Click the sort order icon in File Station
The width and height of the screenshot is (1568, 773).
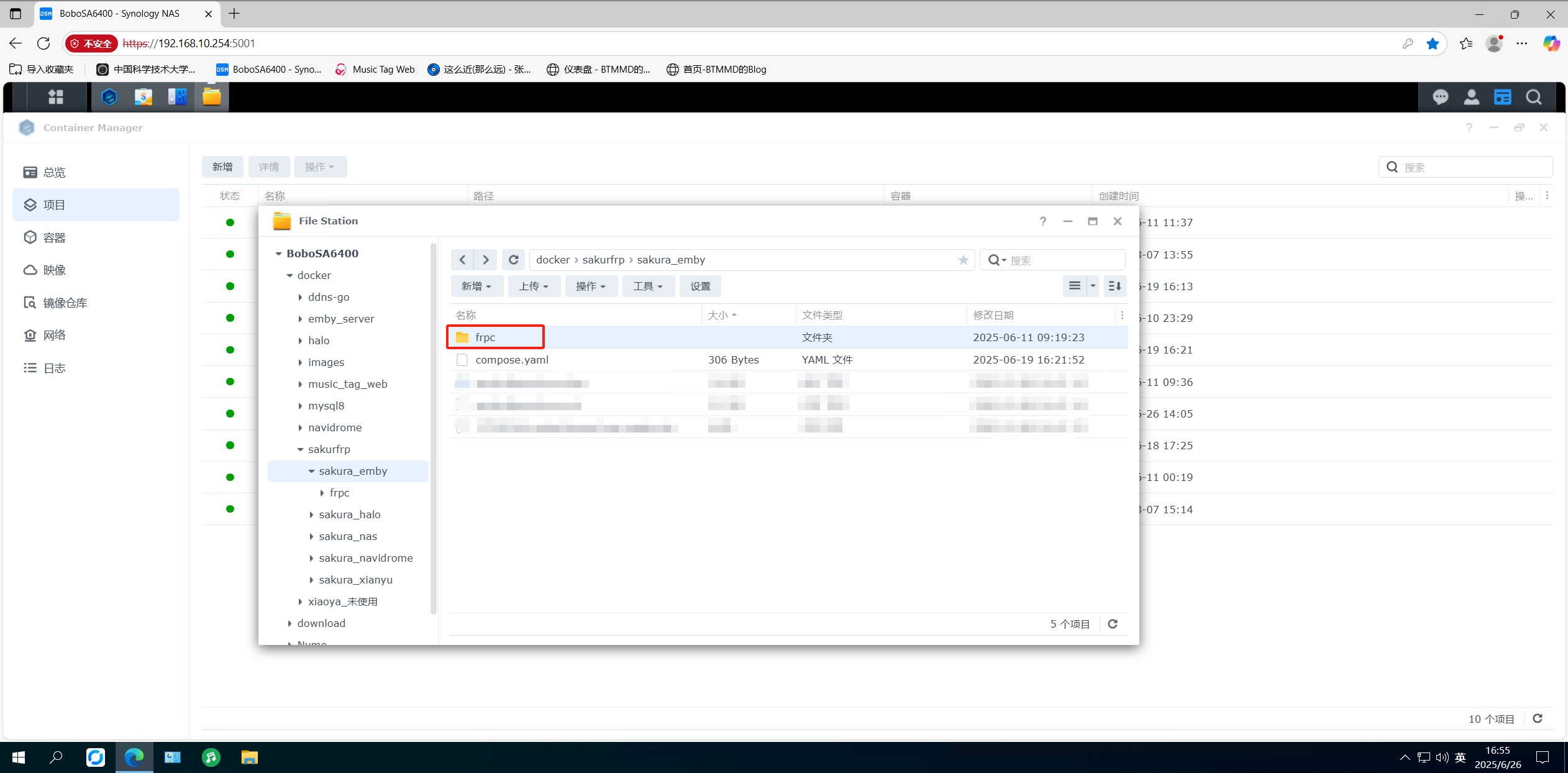pos(1114,286)
